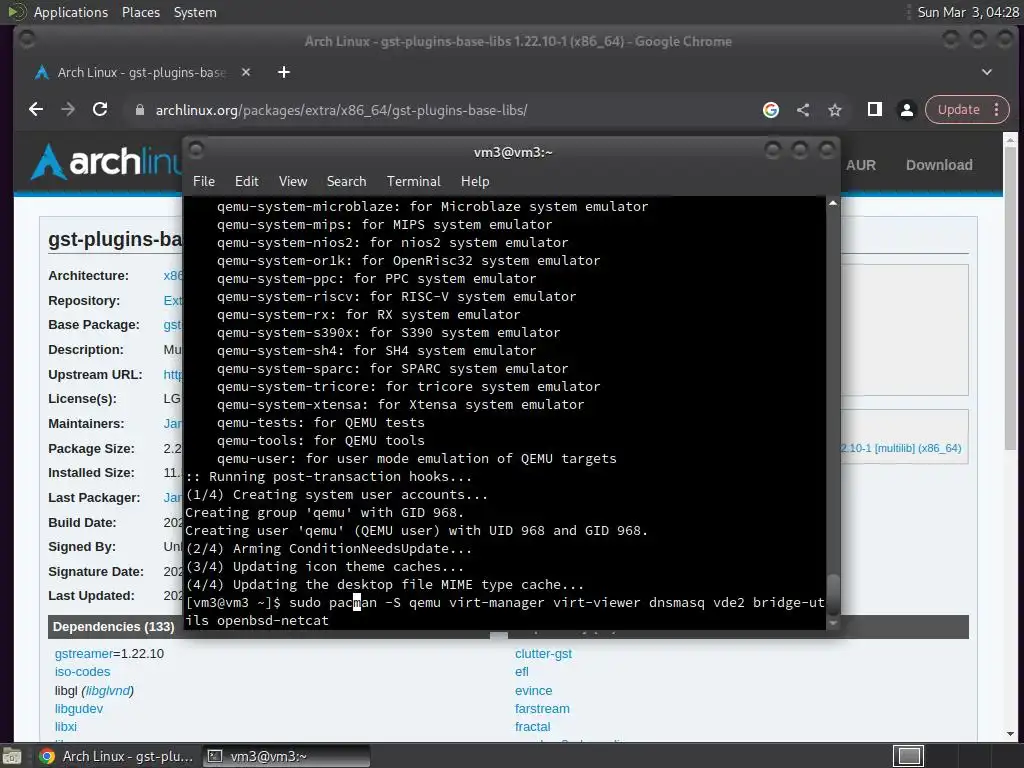The image size is (1024, 768).
Task: Click the multilib x86_64 link
Action: coord(901,449)
